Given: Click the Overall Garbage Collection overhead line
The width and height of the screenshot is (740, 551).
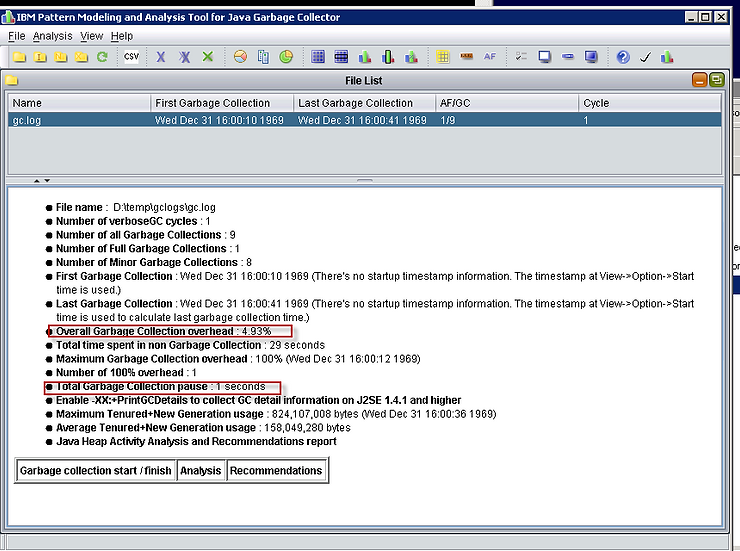Looking at the screenshot, I should [164, 331].
